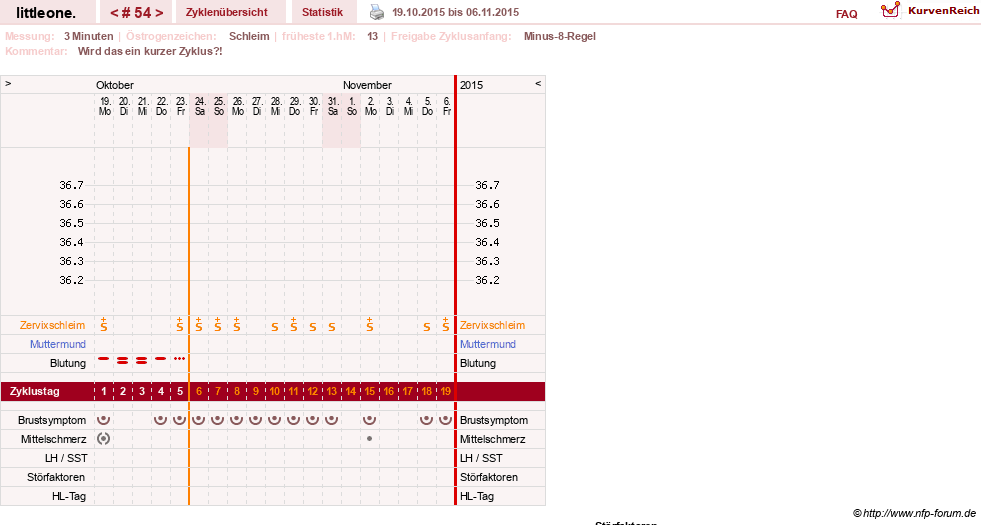The image size is (981, 525).
Task: Click the LH / SST row label on left
Action: pos(66,458)
